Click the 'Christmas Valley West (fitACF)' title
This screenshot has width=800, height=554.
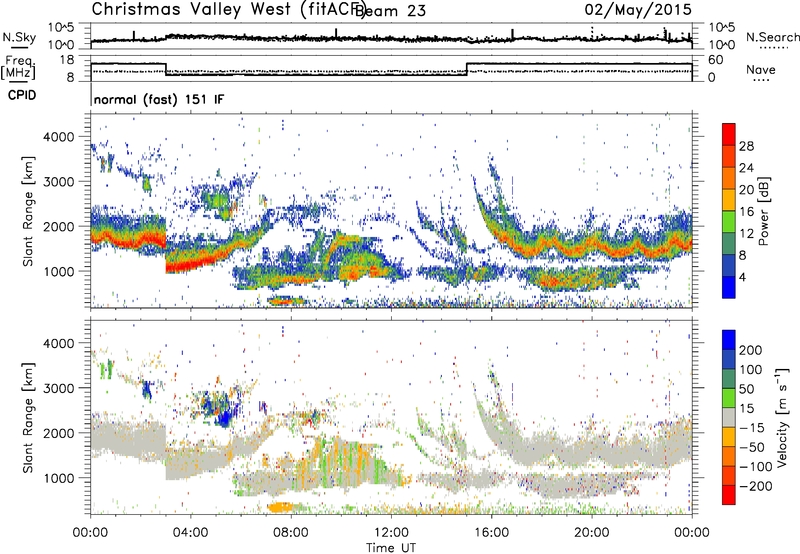(x=229, y=10)
